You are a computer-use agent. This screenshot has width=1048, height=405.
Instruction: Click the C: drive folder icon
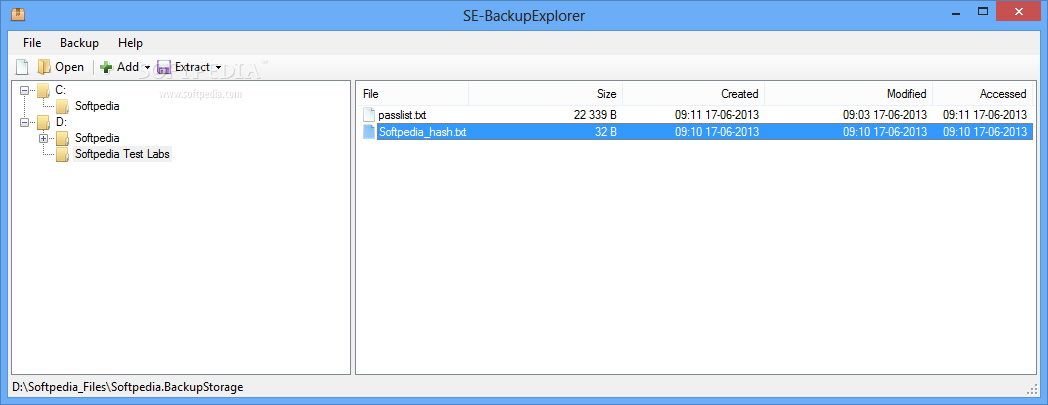click(44, 90)
